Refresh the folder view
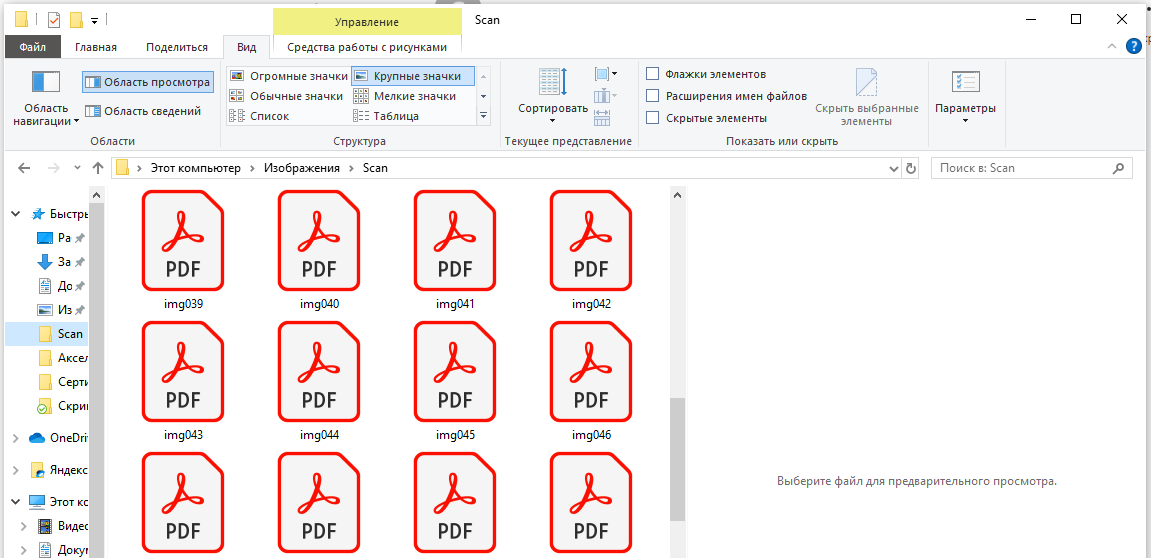Viewport: 1151px width, 558px height. (x=911, y=168)
